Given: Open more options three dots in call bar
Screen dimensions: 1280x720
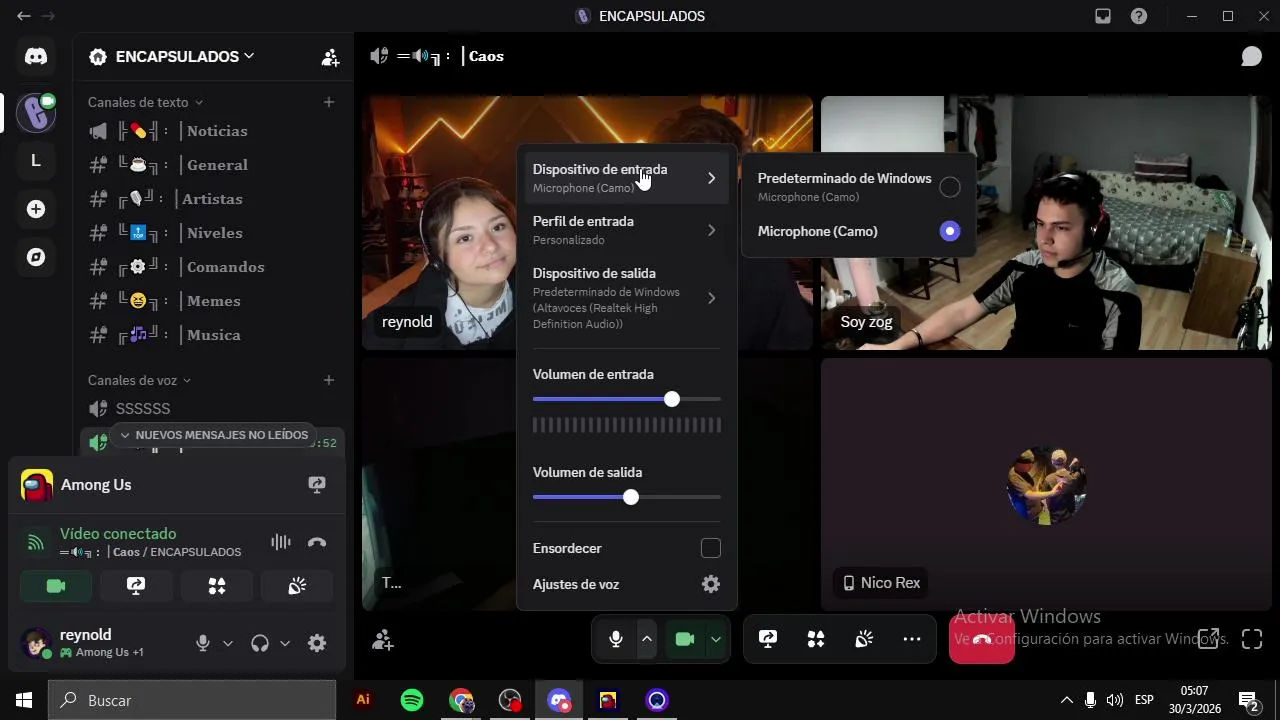Looking at the screenshot, I should click(912, 639).
